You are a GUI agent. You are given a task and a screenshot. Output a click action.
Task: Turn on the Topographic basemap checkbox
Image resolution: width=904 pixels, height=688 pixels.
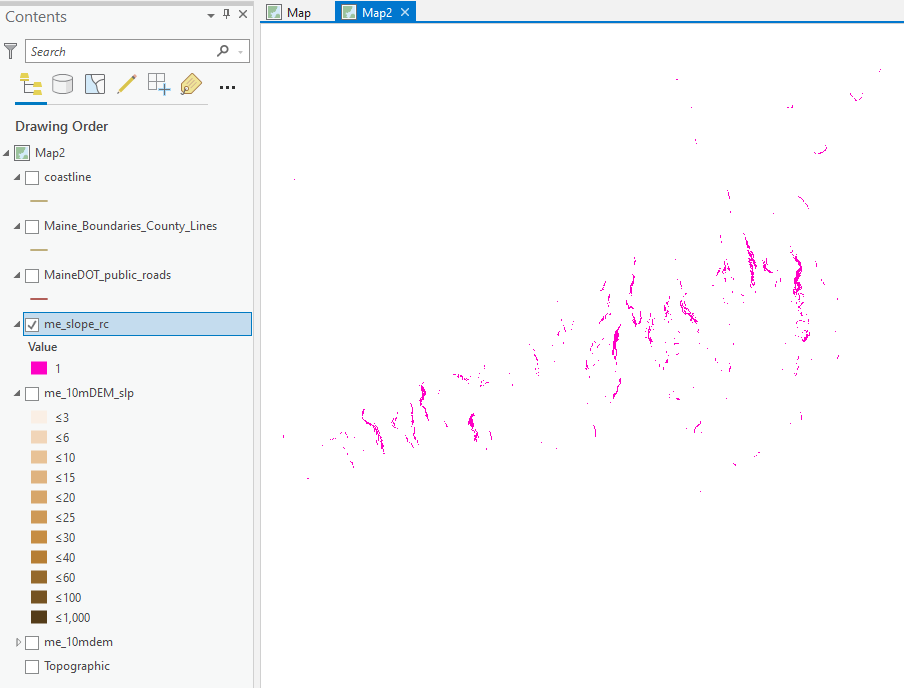(32, 666)
